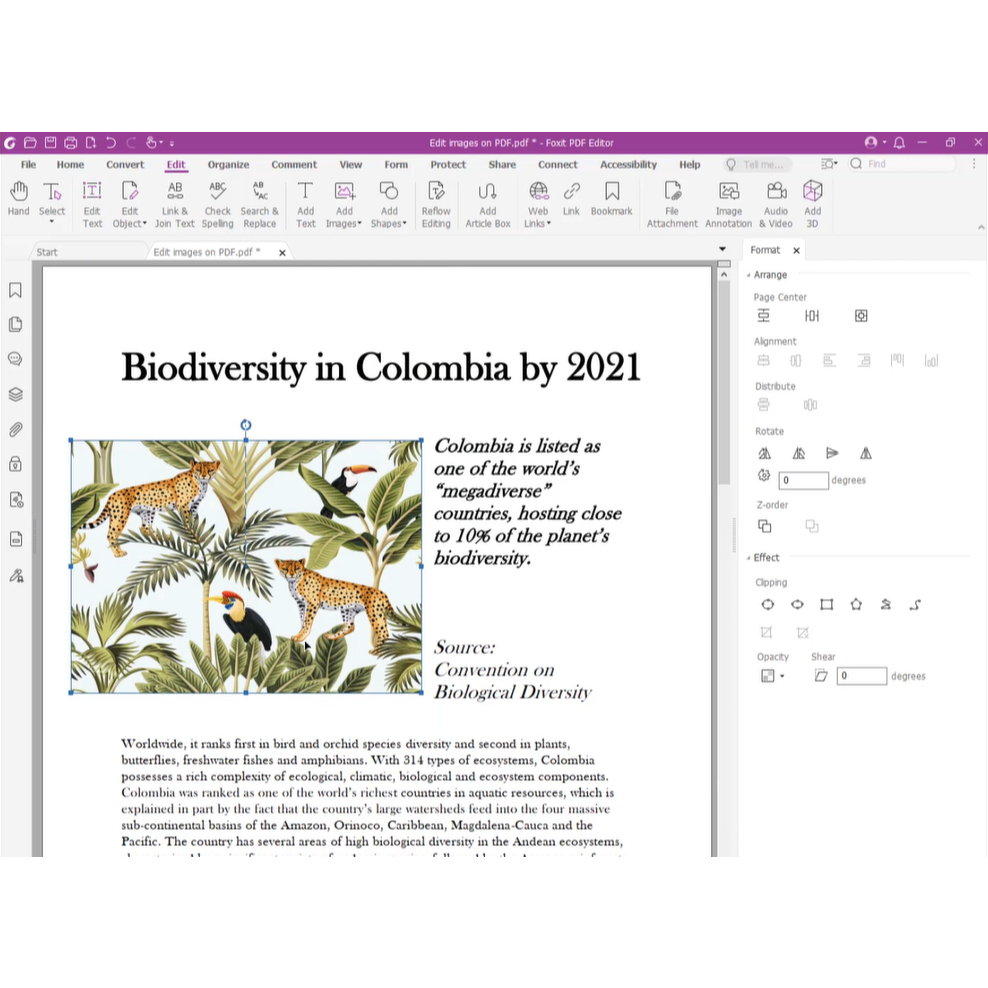Open the File menu
This screenshot has height=988, width=988.
[x=28, y=165]
